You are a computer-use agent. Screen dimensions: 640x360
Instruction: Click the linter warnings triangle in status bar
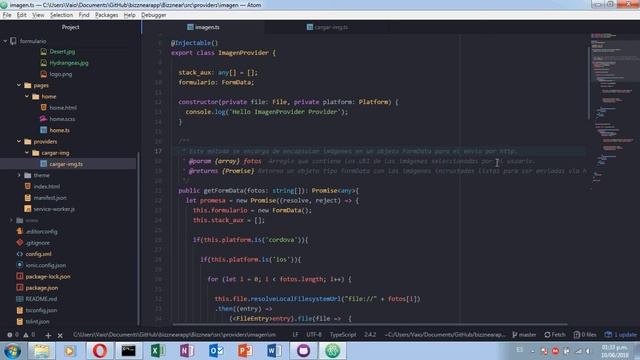click(29, 335)
